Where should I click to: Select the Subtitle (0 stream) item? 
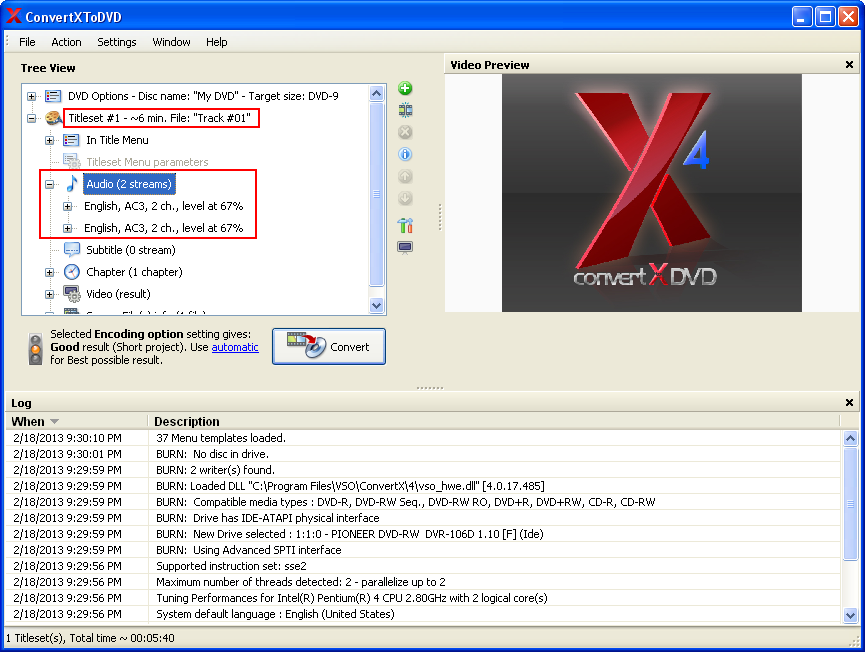(131, 250)
